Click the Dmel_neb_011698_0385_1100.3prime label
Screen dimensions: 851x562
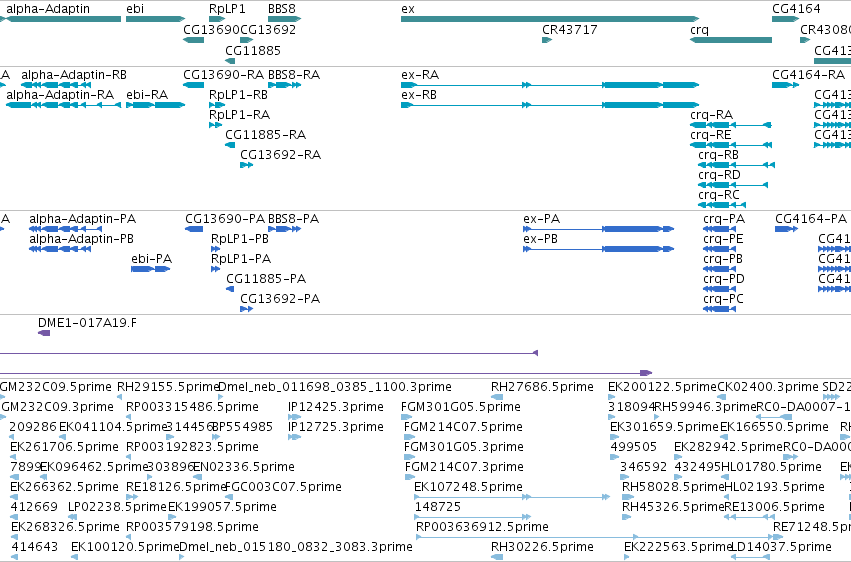click(x=335, y=387)
